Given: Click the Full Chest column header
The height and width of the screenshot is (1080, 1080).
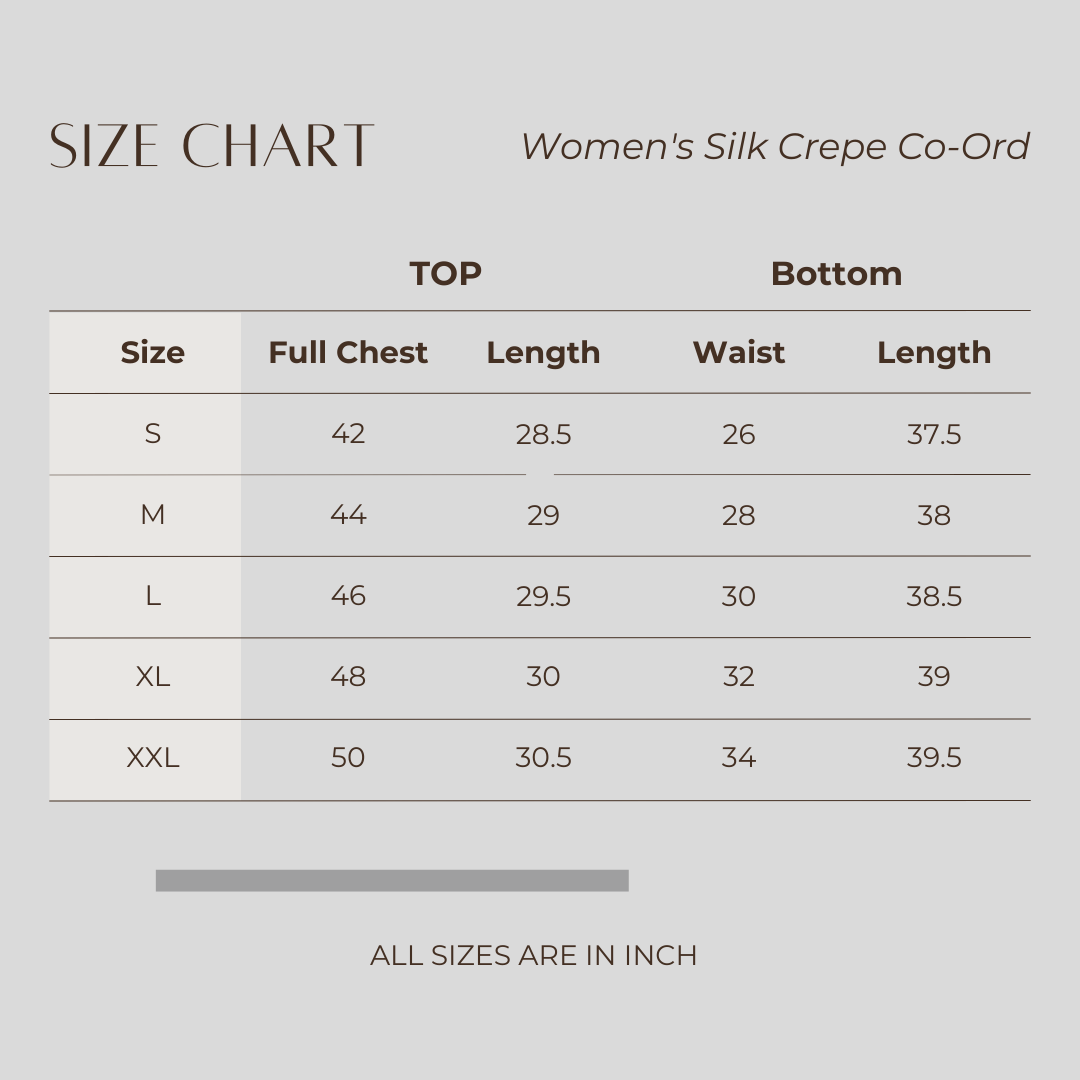Looking at the screenshot, I should (348, 352).
